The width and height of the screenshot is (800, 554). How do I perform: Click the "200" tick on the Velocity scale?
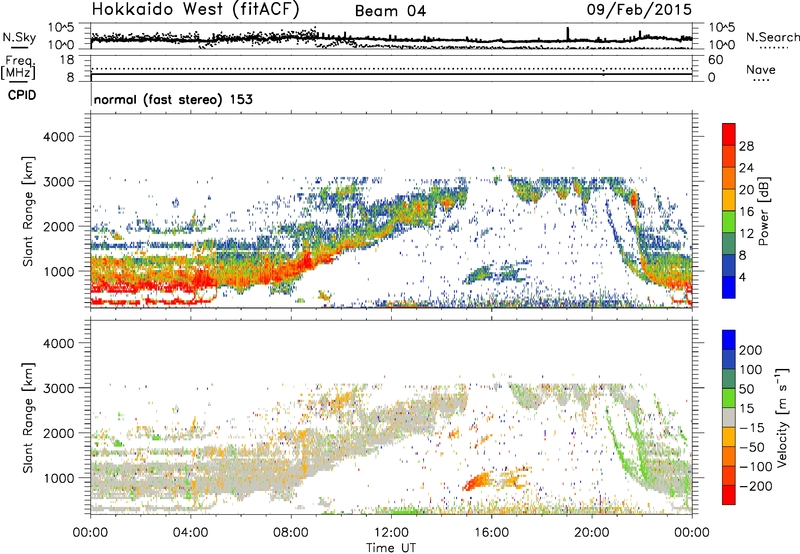pos(751,350)
